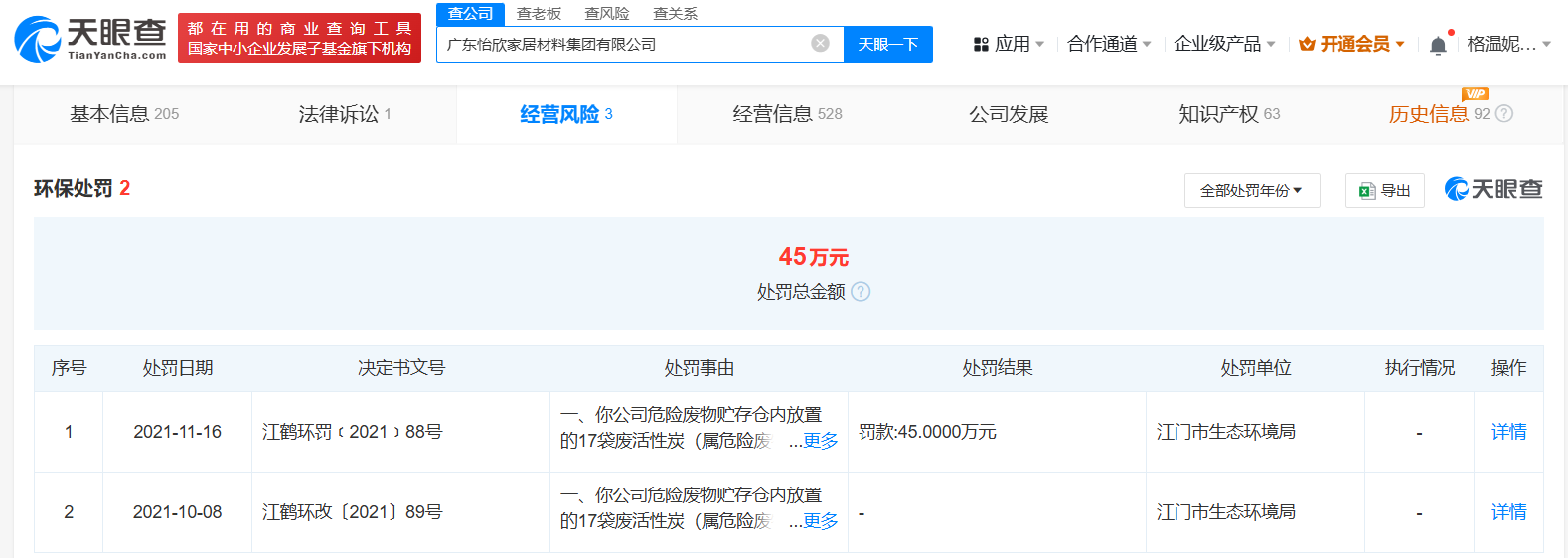Open the 应用 grid icon
This screenshot has width=1568, height=558.
[x=981, y=44]
